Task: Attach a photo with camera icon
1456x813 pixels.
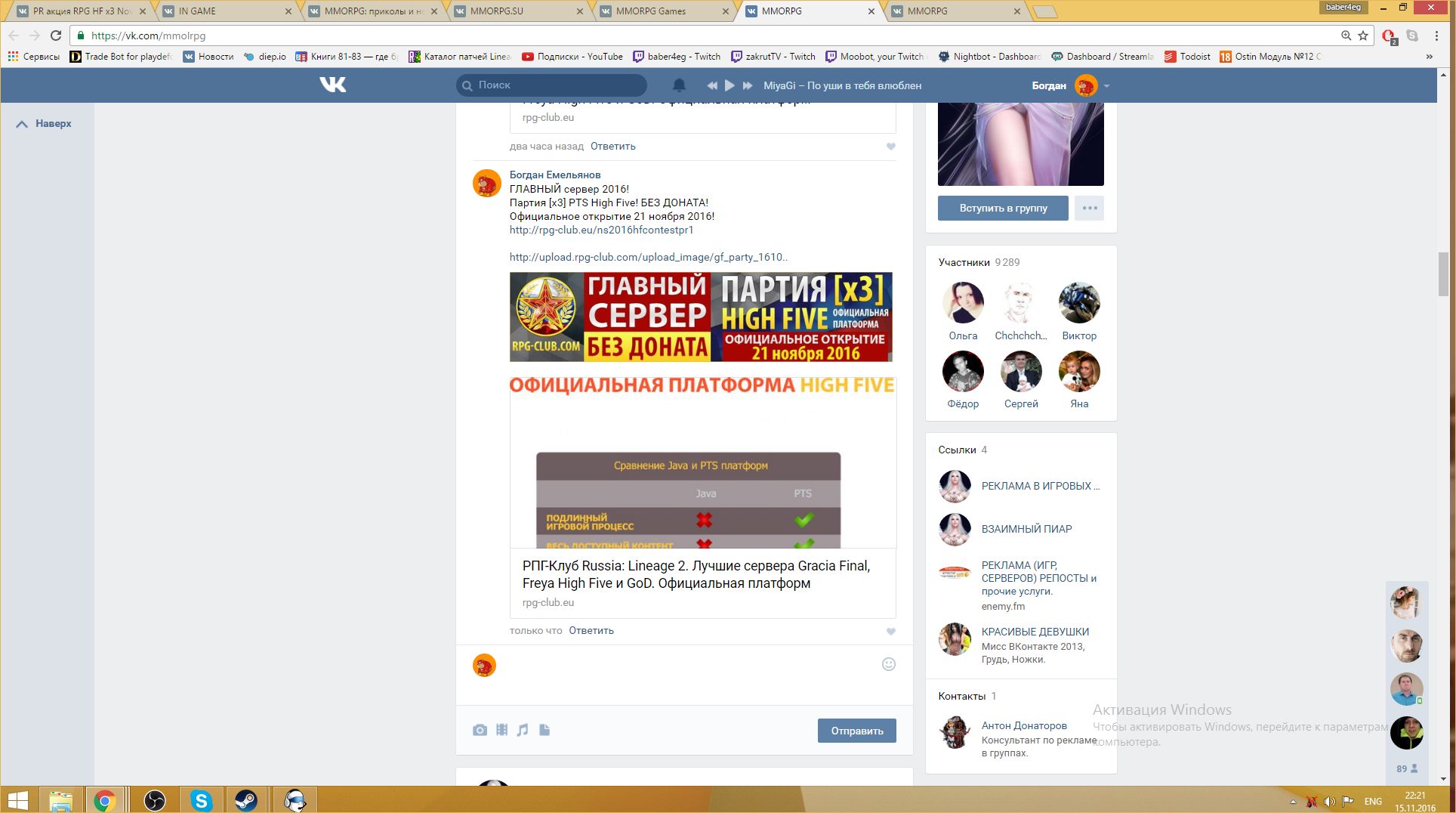Action: [x=480, y=730]
